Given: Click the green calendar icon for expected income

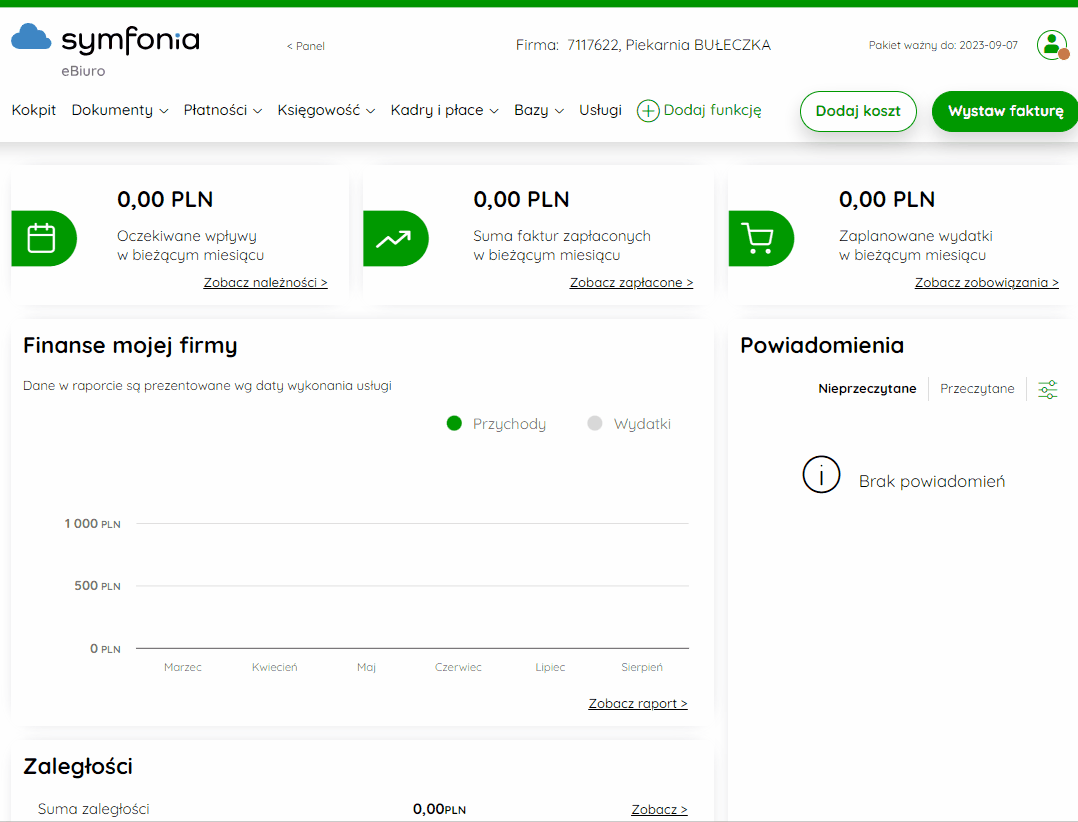Looking at the screenshot, I should 43,238.
